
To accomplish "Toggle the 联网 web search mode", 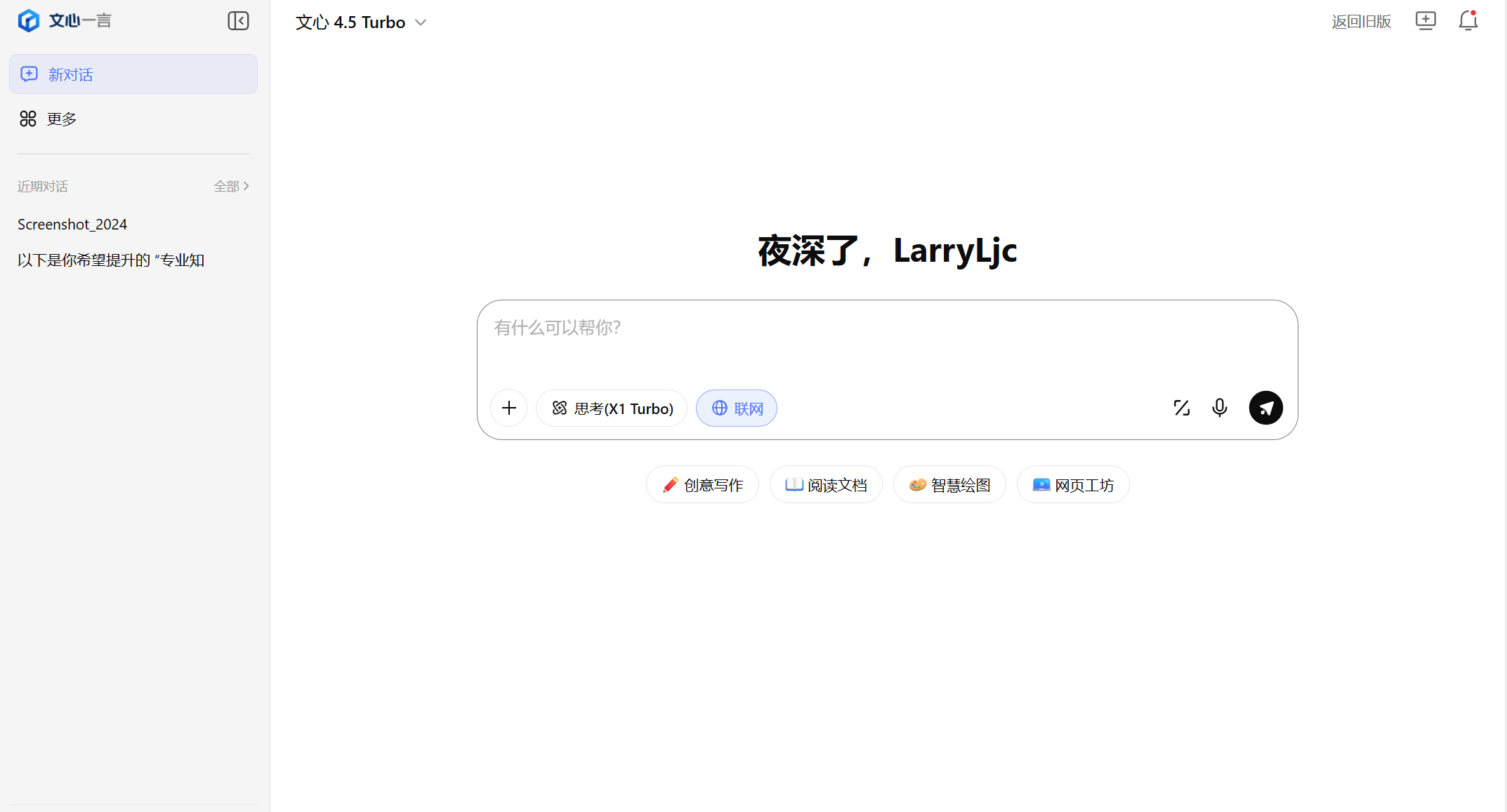I will click(x=736, y=408).
